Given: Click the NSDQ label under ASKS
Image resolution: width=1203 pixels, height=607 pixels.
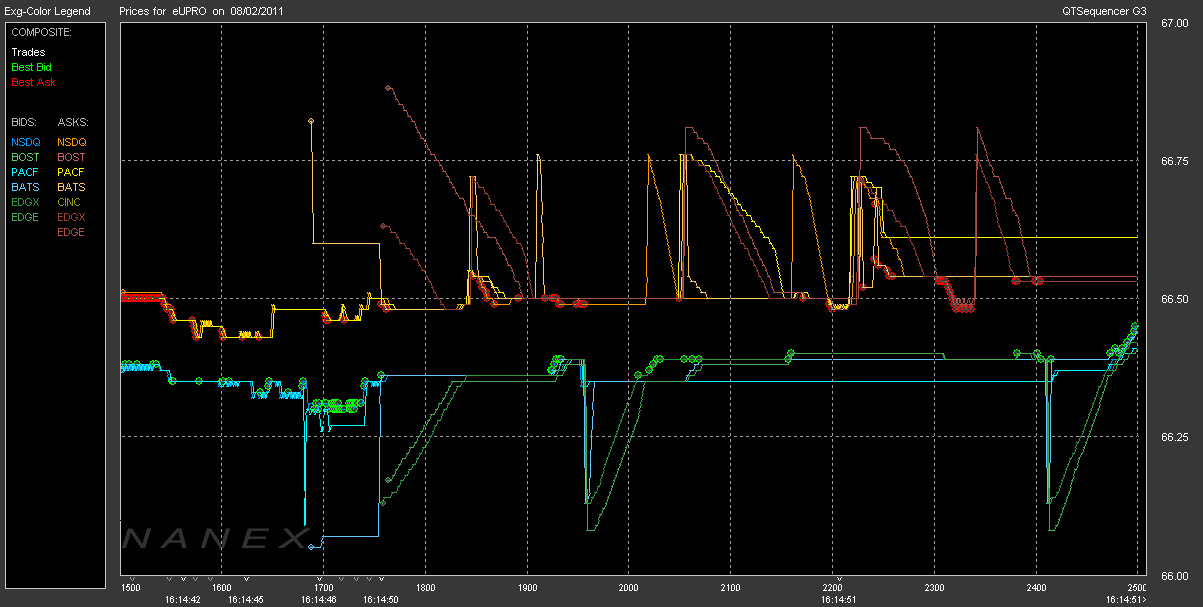Looking at the screenshot, I should (x=72, y=142).
